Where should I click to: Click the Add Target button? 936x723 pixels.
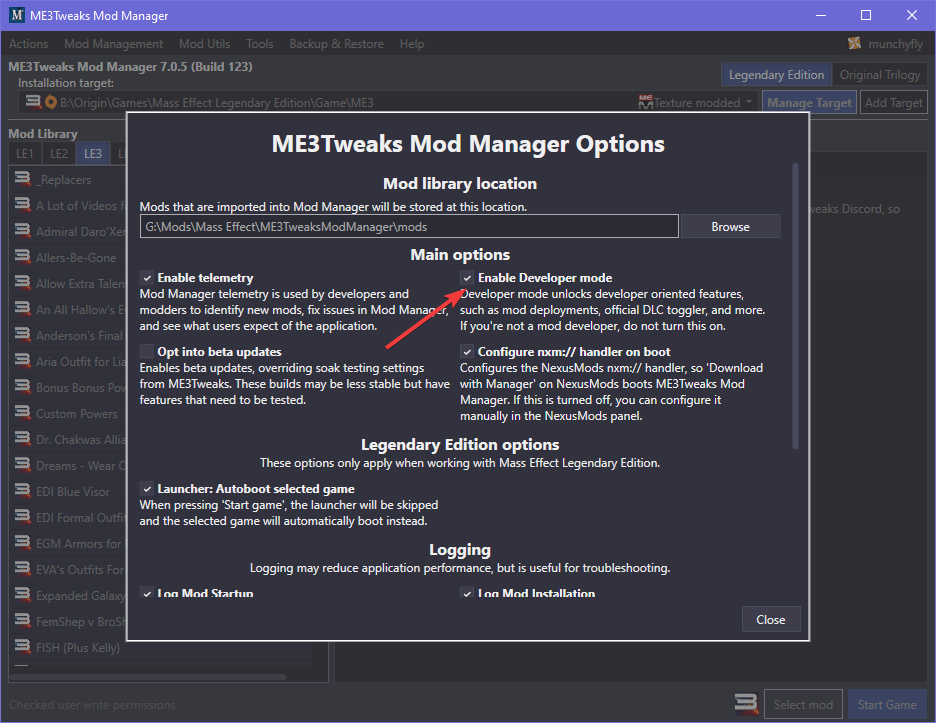[x=894, y=103]
